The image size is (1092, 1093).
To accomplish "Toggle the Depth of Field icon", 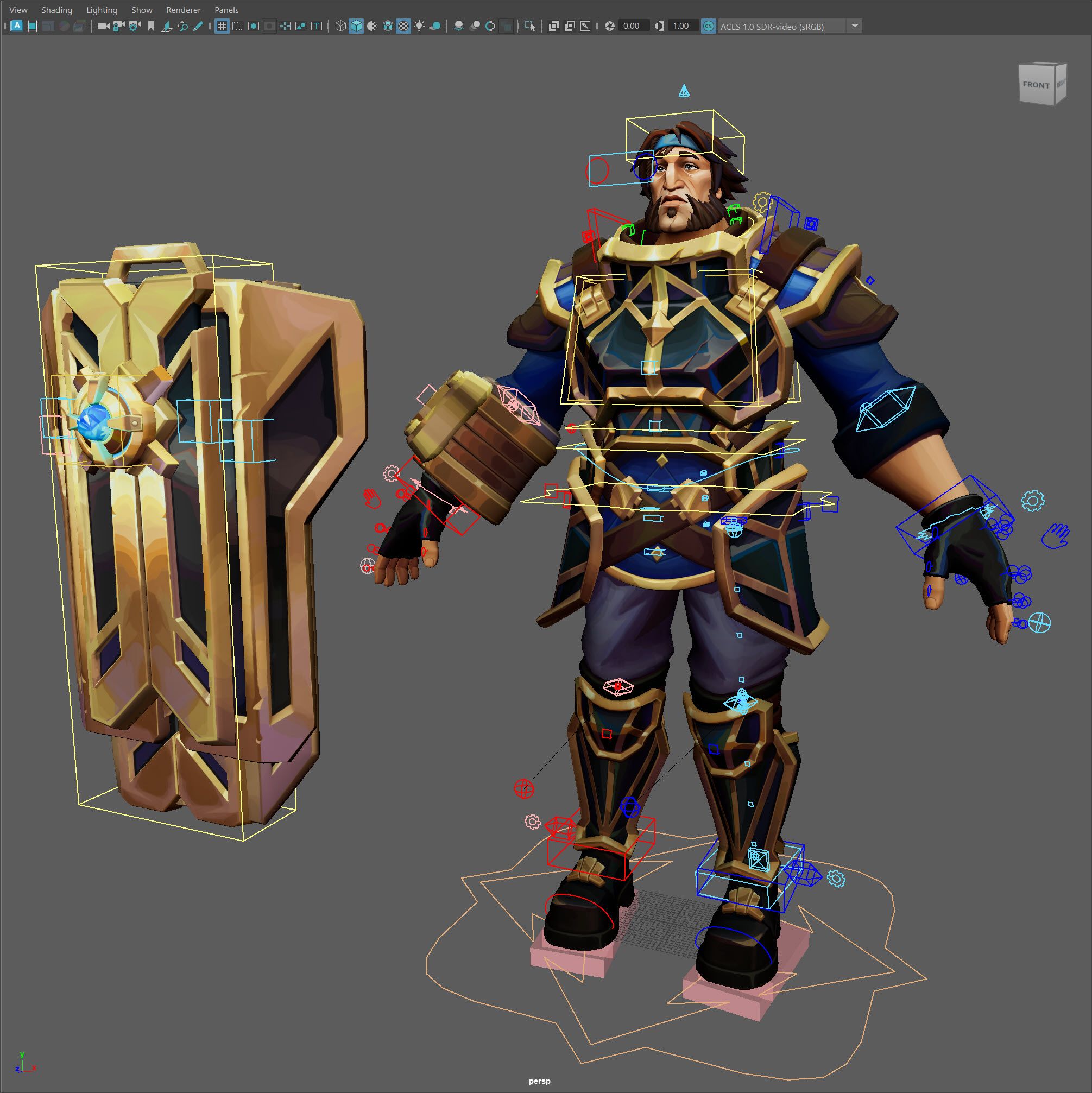I will pos(507,26).
